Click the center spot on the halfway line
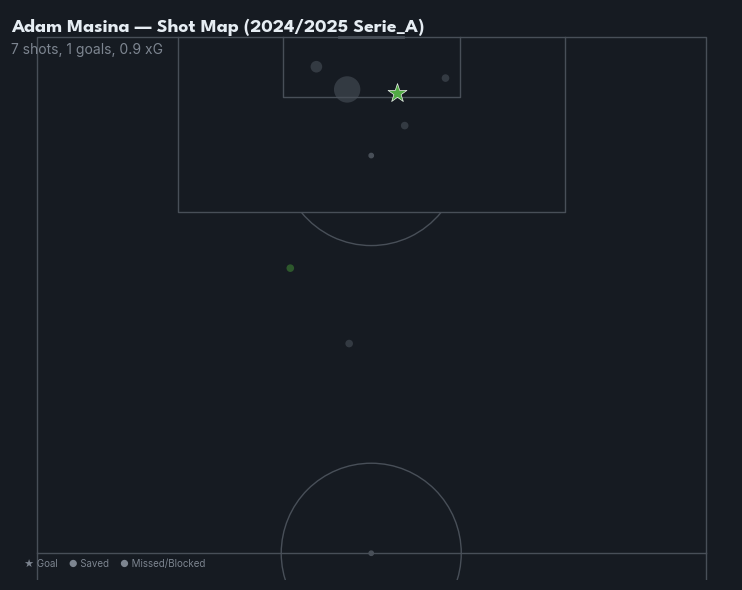The width and height of the screenshot is (742, 590). pyautogui.click(x=371, y=553)
